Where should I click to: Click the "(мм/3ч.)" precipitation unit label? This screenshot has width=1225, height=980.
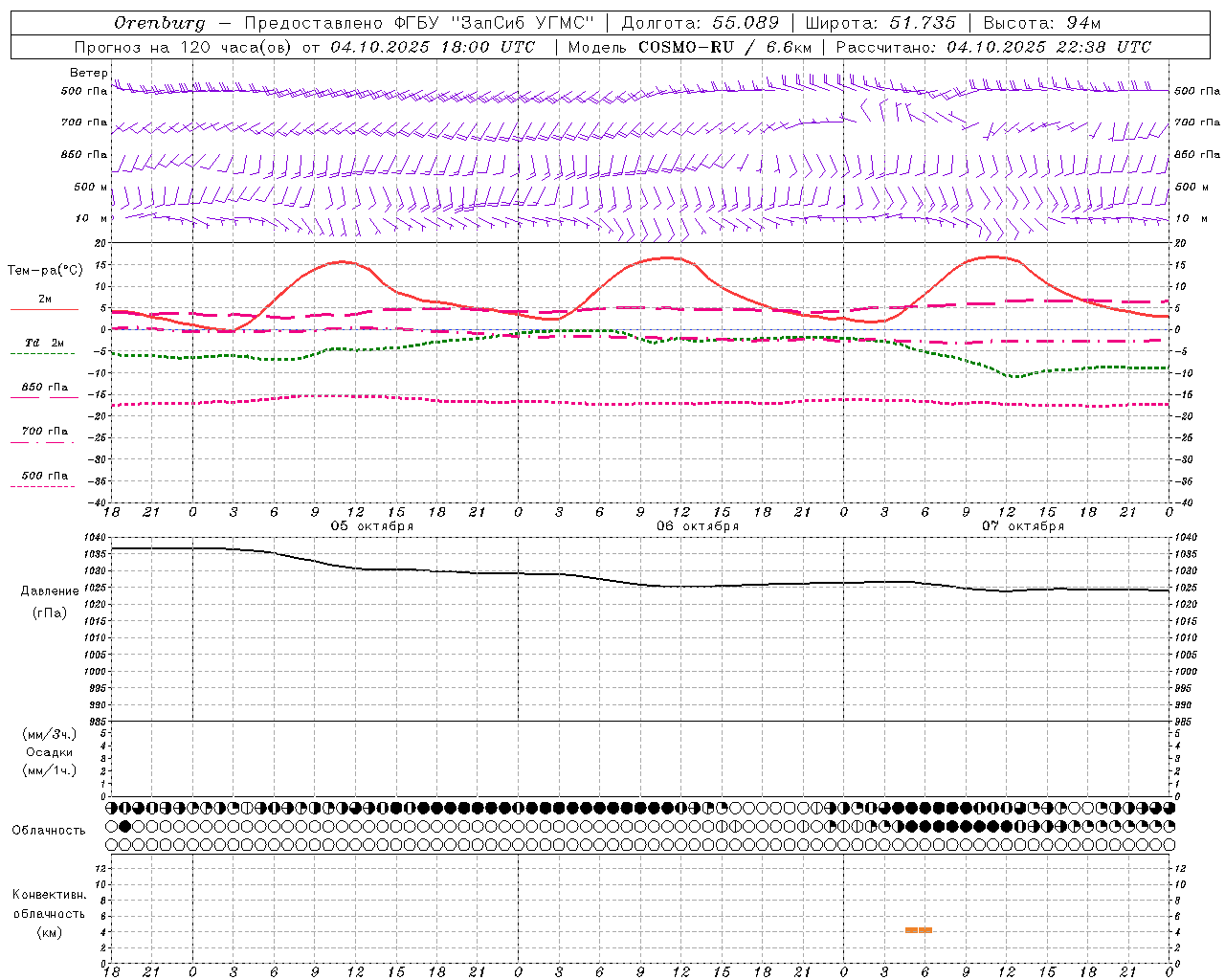coord(50,734)
